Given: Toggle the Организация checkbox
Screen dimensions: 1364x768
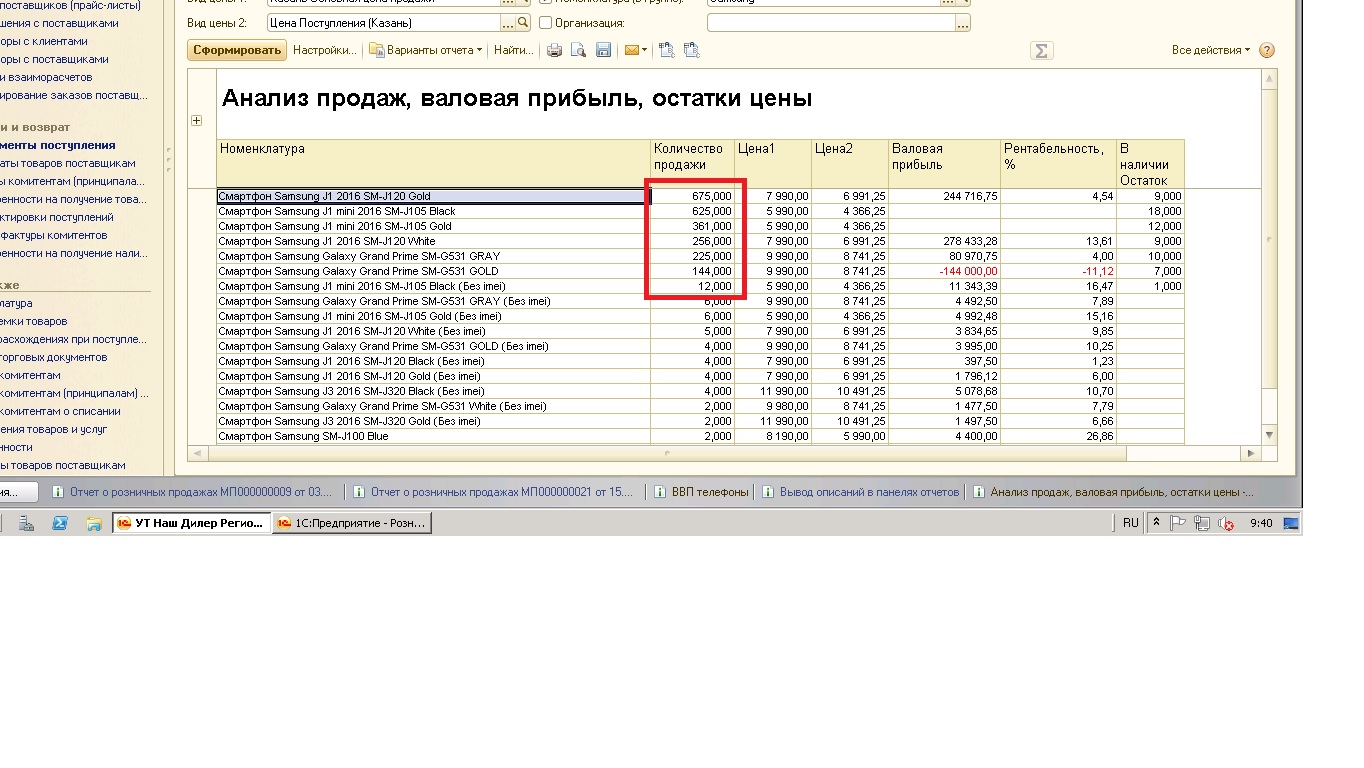Looking at the screenshot, I should [x=546, y=22].
